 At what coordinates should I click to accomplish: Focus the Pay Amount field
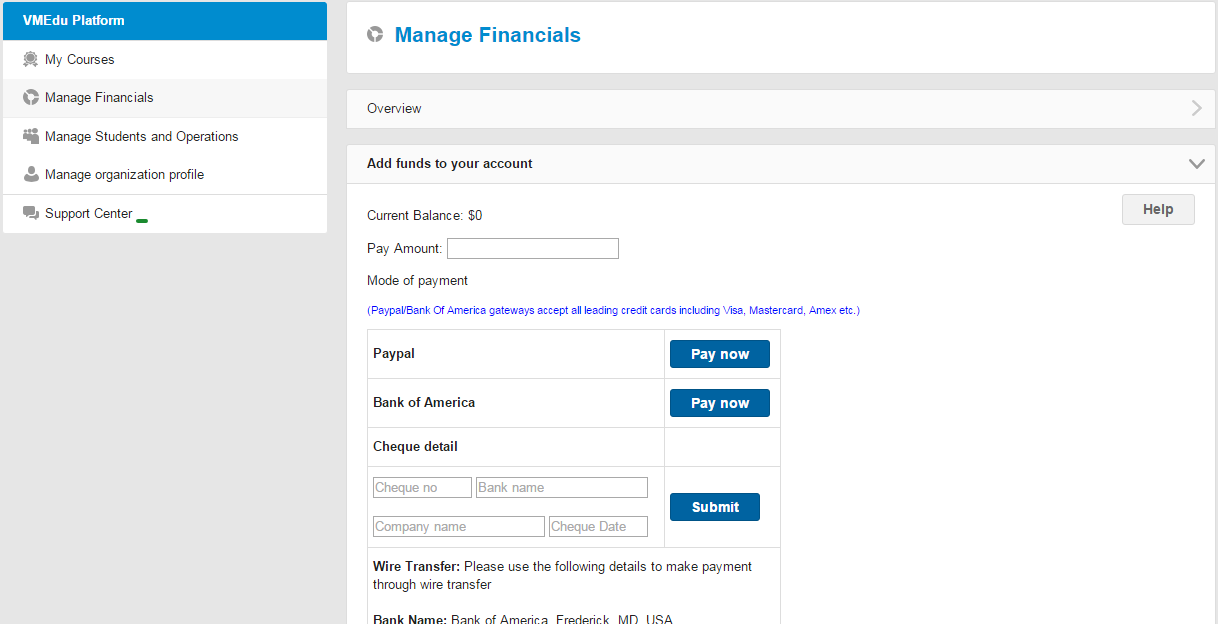click(532, 249)
